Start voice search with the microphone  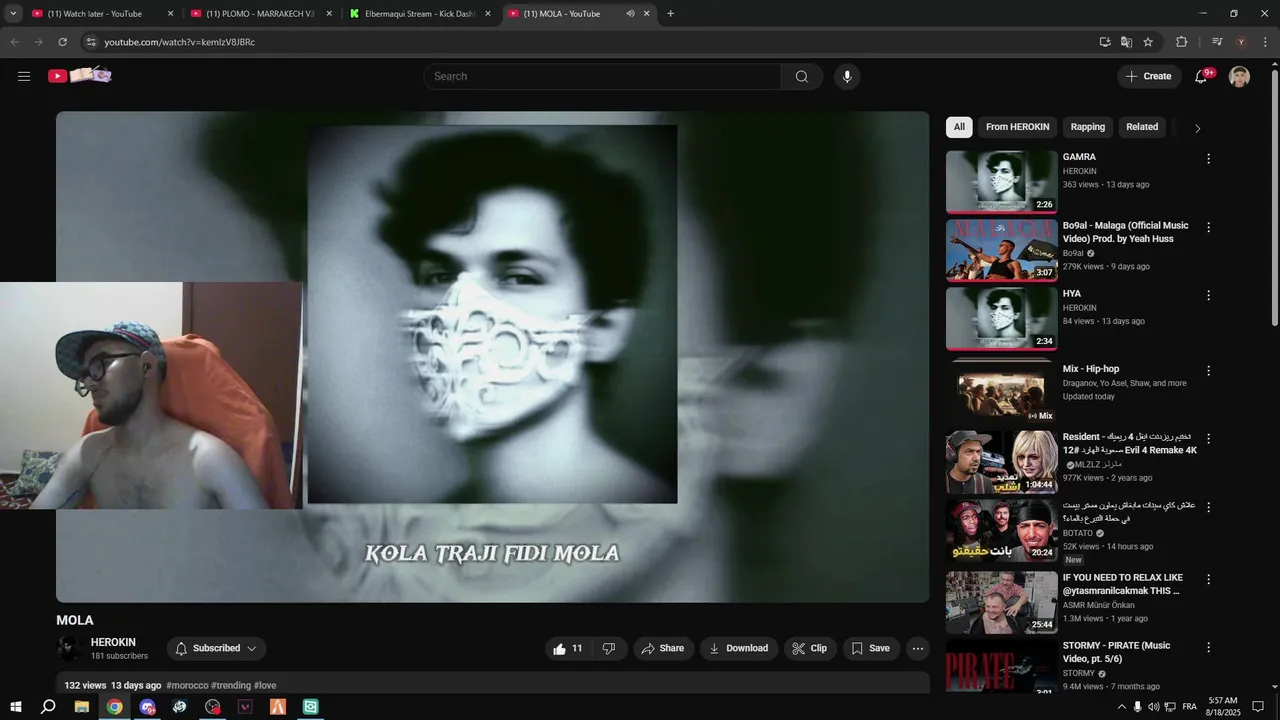[847, 76]
